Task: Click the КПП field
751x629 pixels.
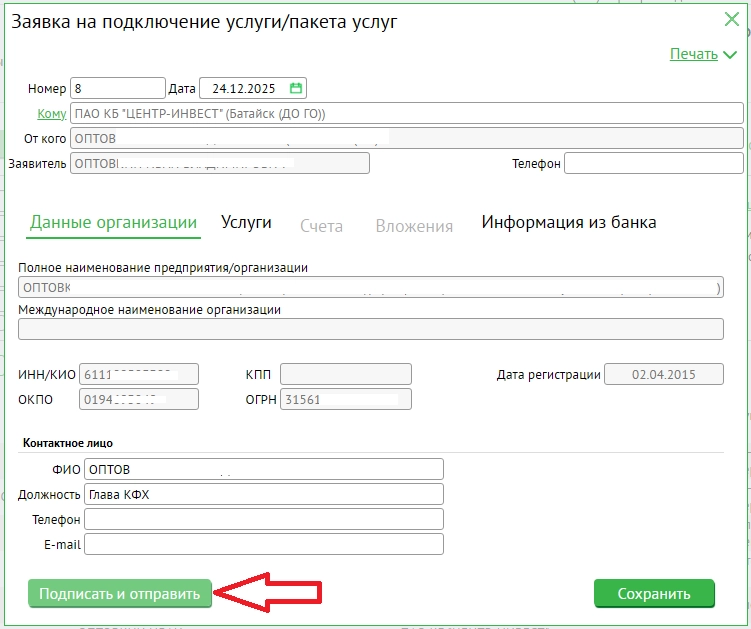Action: pyautogui.click(x=345, y=374)
